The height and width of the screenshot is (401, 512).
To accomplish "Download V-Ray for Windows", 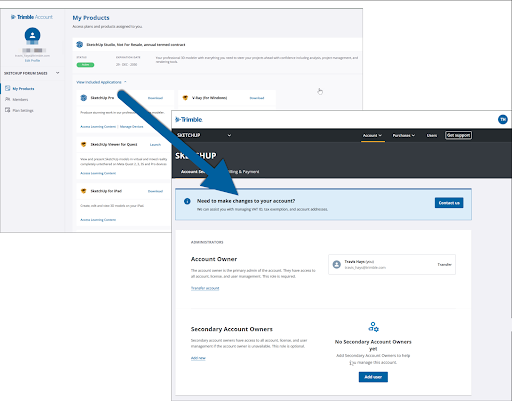I will coord(257,98).
